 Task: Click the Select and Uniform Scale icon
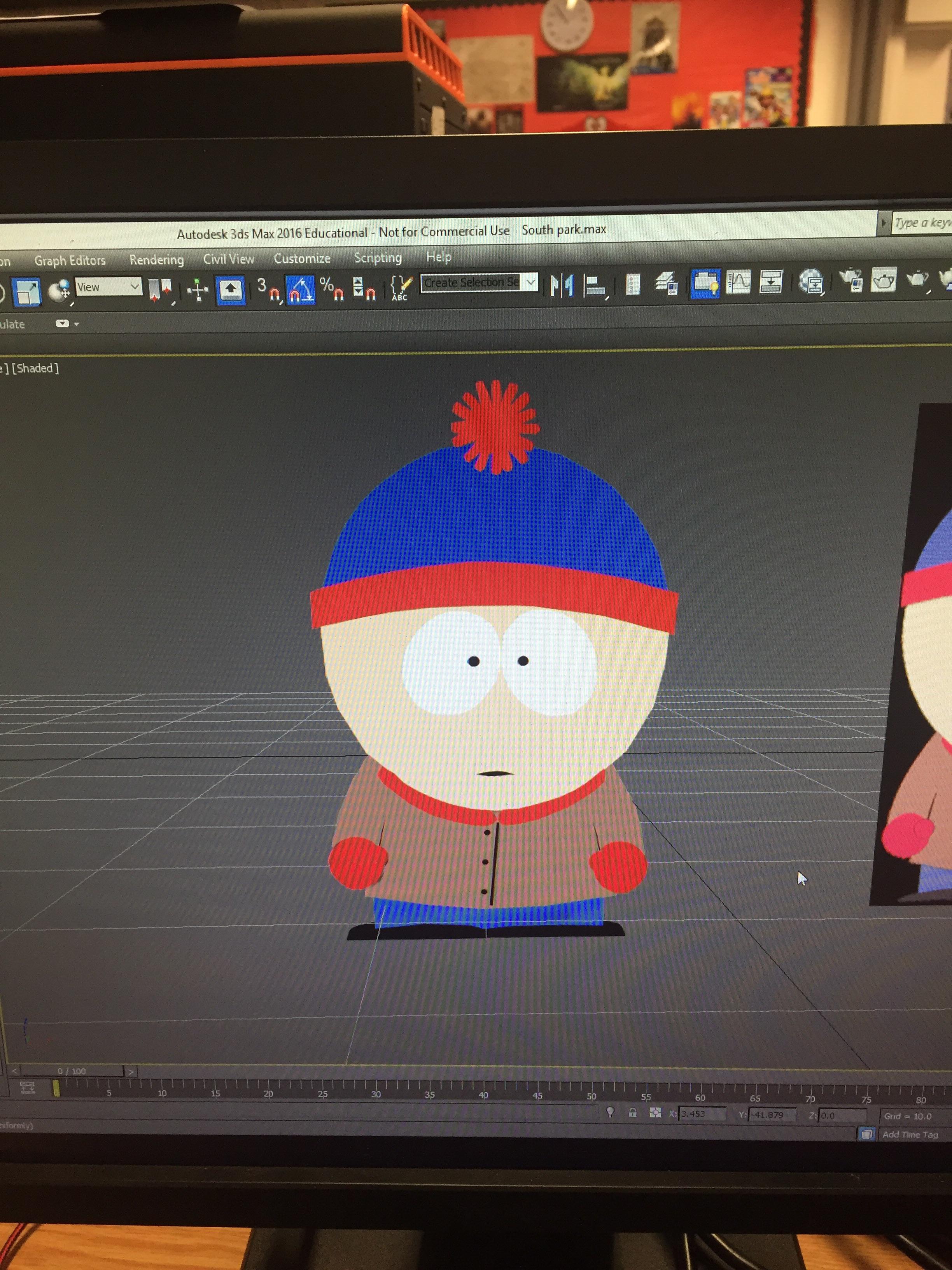click(x=27, y=291)
